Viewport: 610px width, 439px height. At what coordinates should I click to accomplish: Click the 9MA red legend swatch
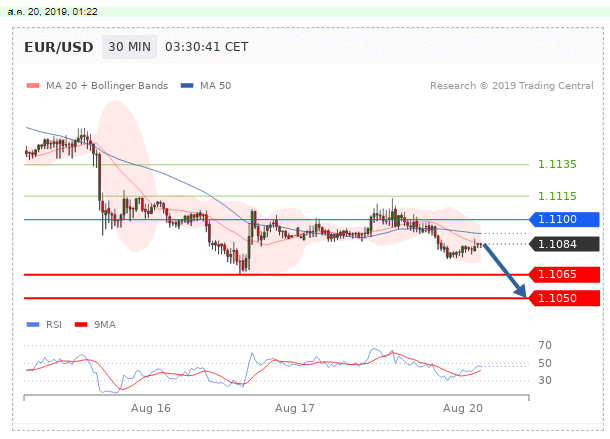(x=81, y=325)
